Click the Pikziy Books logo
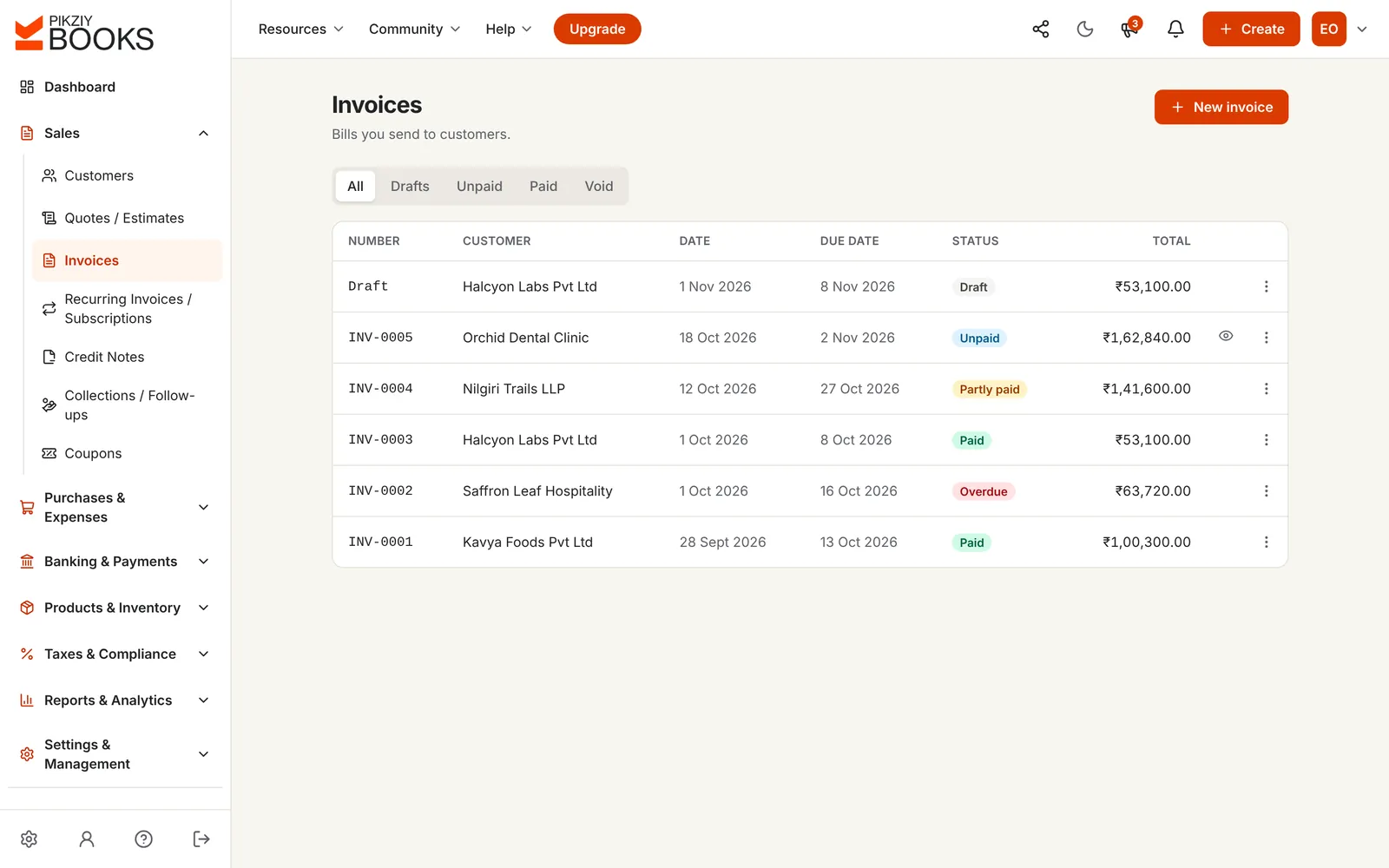 (84, 33)
